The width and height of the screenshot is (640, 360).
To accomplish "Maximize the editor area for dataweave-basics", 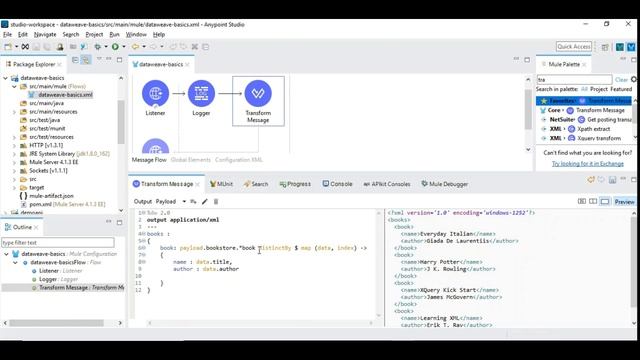I will [x=527, y=60].
